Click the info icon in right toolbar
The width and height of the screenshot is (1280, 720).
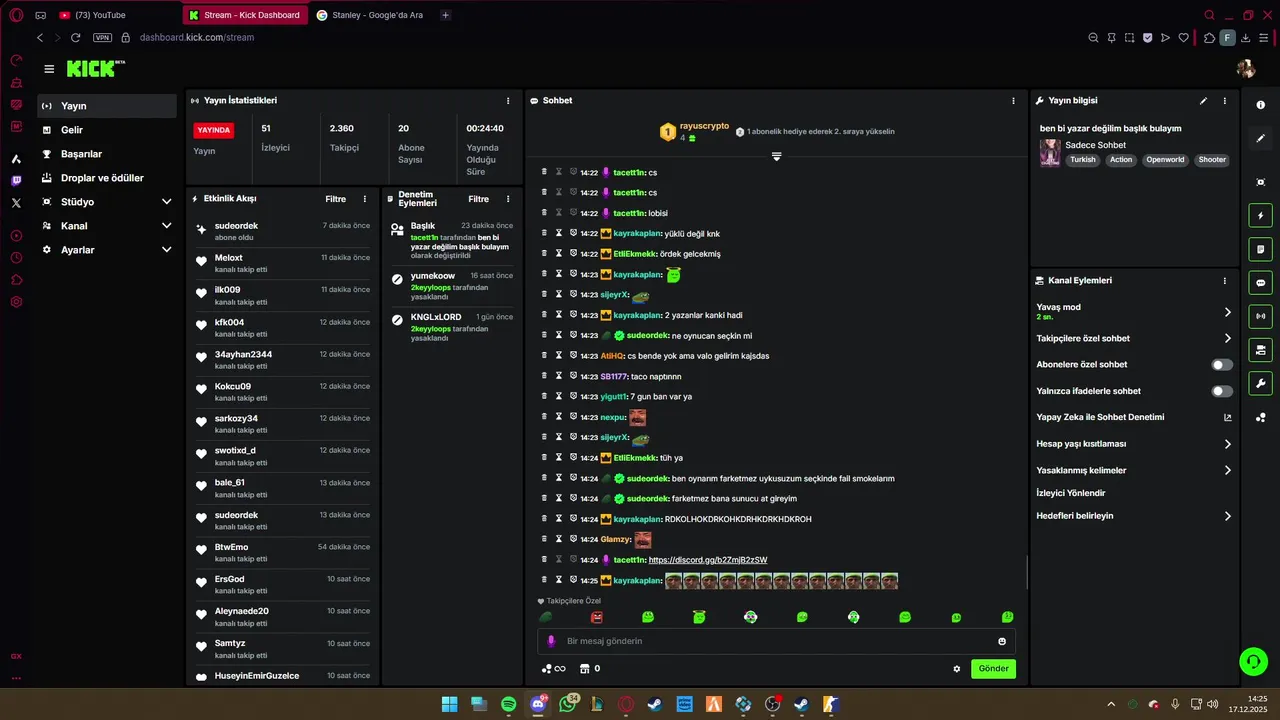click(x=1260, y=105)
